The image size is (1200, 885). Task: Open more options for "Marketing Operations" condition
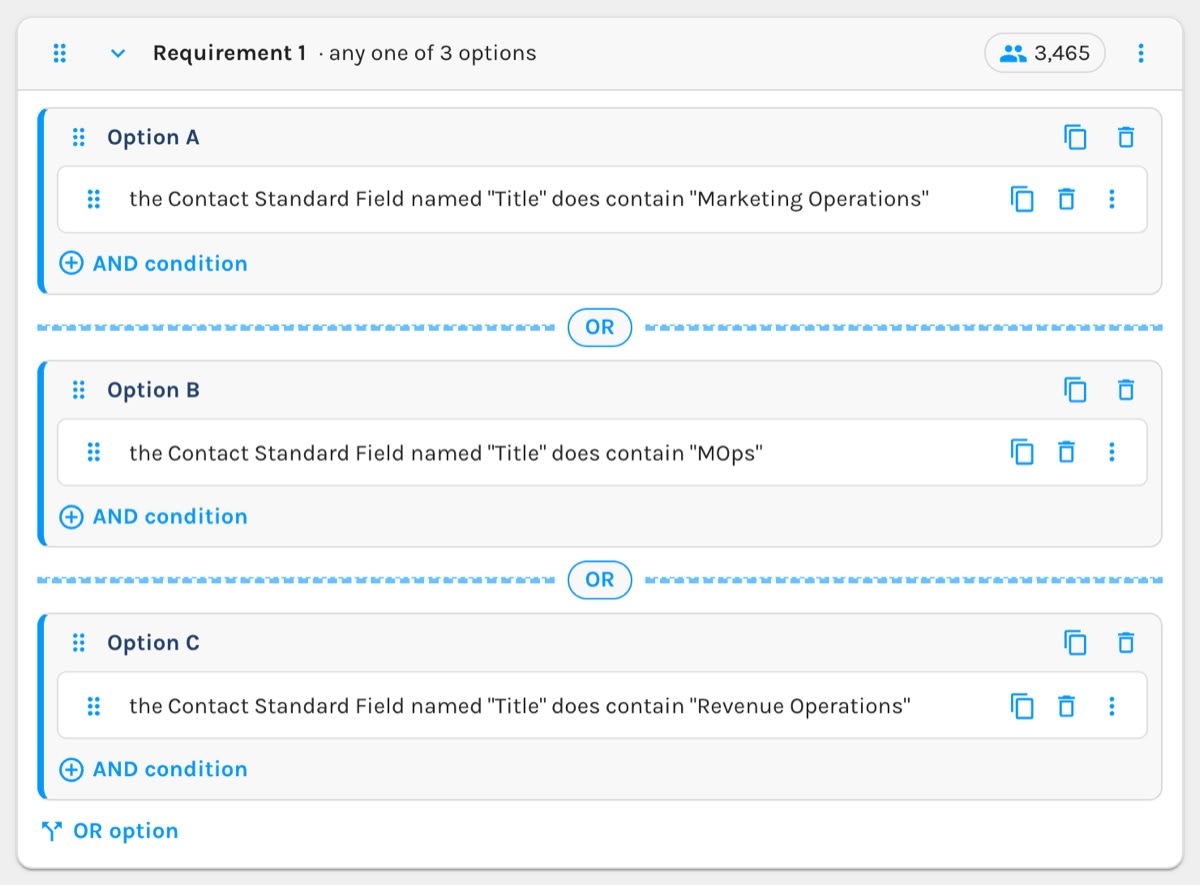(x=1112, y=199)
